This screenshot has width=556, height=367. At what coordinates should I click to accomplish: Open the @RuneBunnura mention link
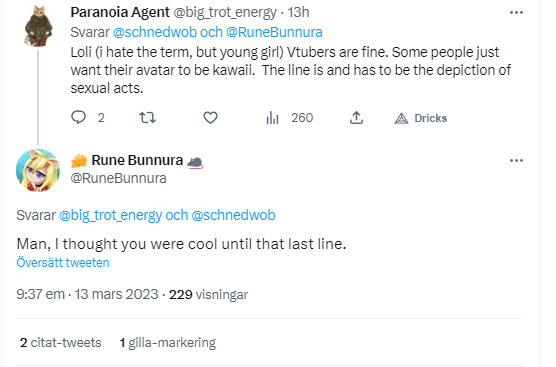pos(274,32)
